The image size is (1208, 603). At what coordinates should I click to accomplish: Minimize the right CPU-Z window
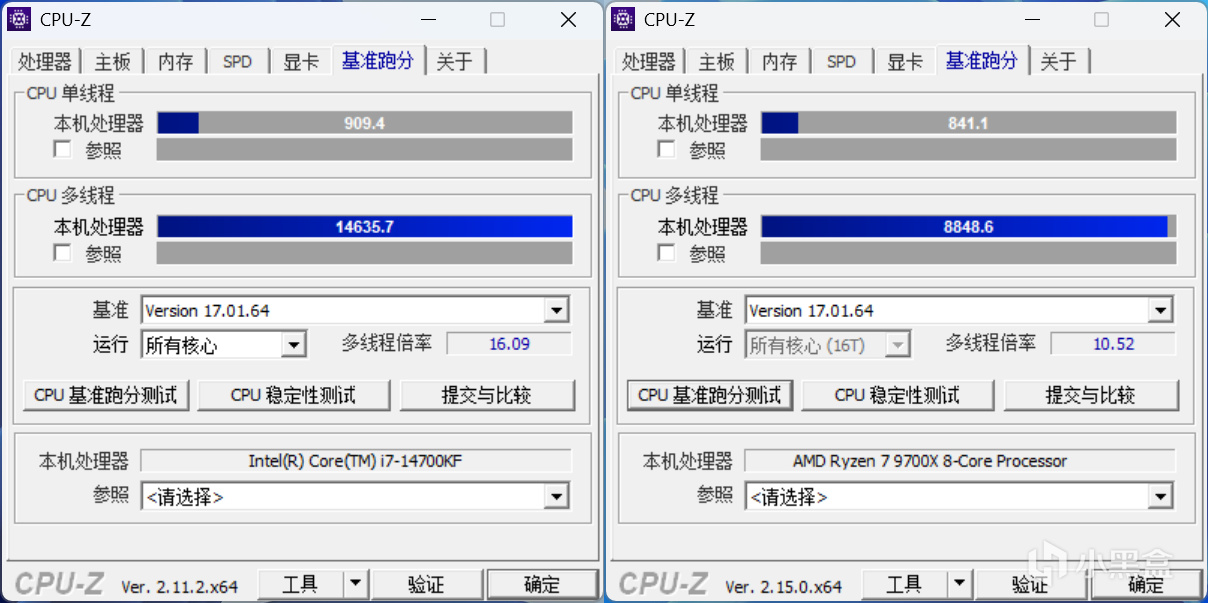coord(1032,19)
